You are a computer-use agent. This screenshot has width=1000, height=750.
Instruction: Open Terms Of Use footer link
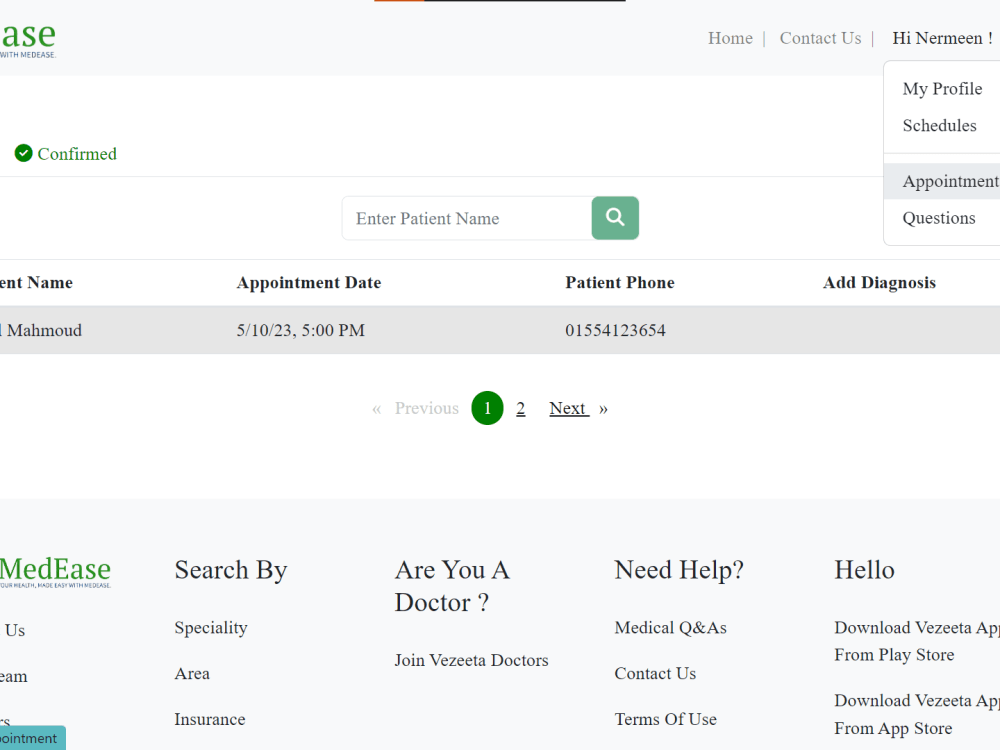coord(666,719)
